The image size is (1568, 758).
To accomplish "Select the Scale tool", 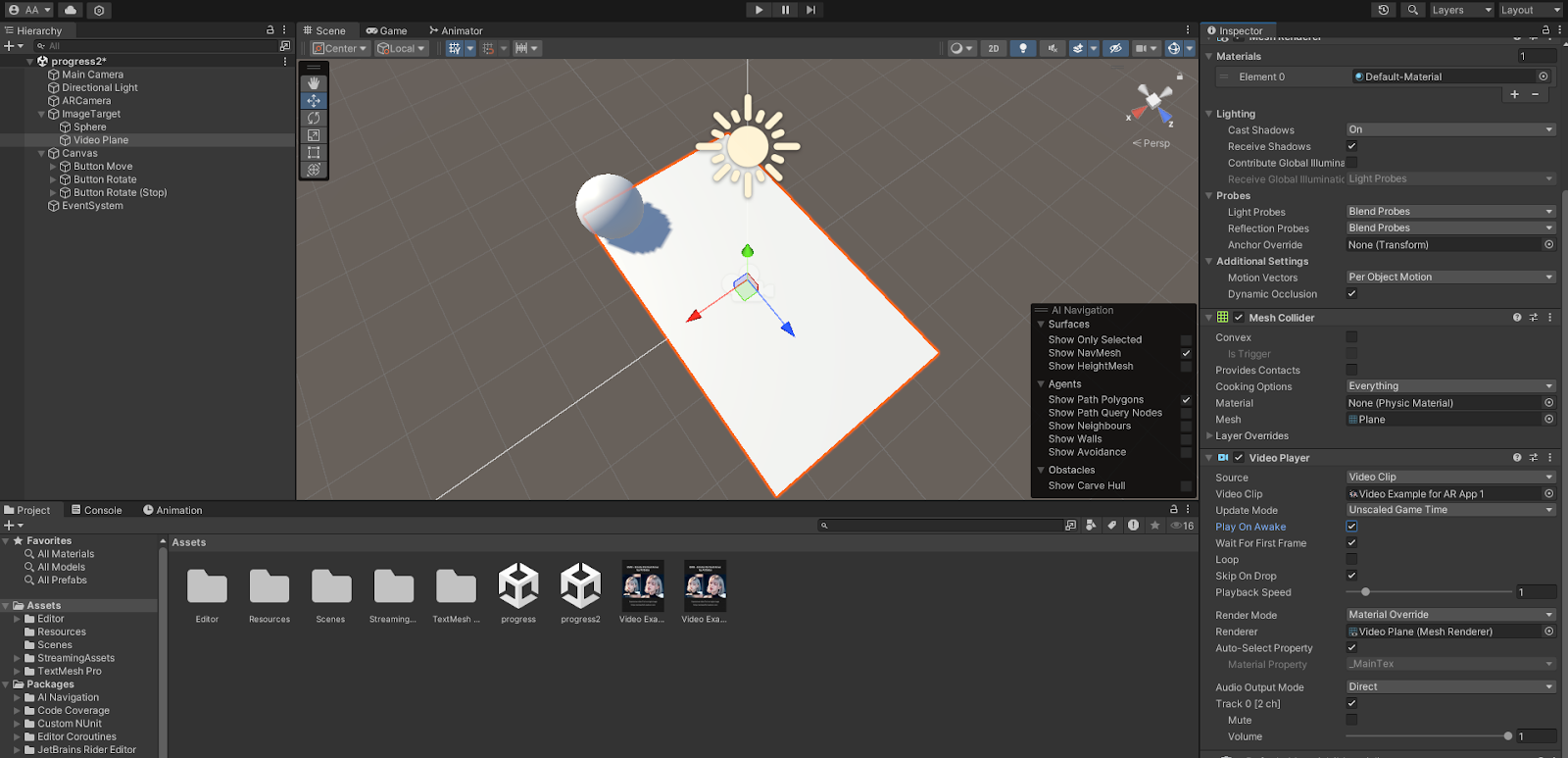I will 314,135.
